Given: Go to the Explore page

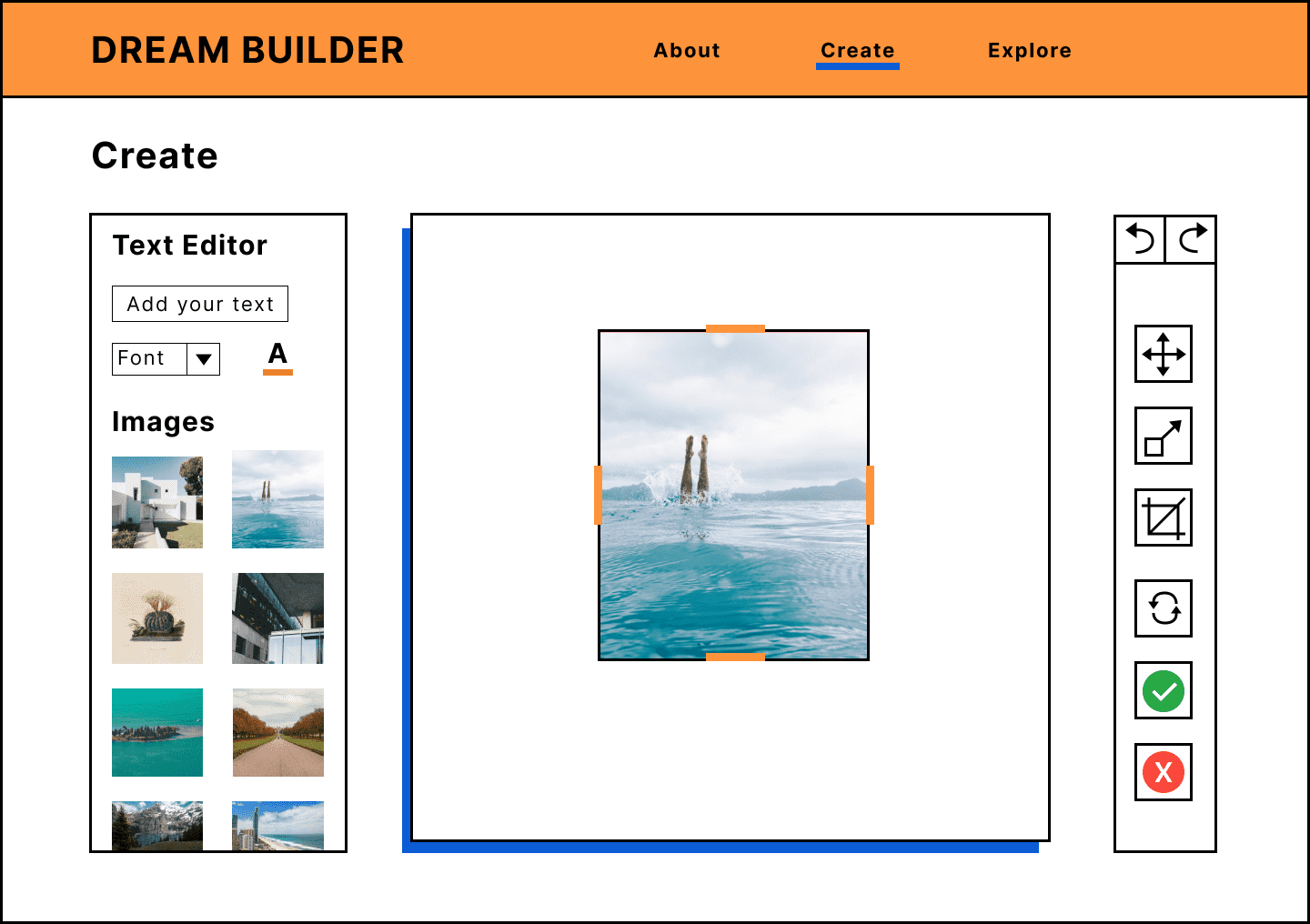Looking at the screenshot, I should 1029,51.
